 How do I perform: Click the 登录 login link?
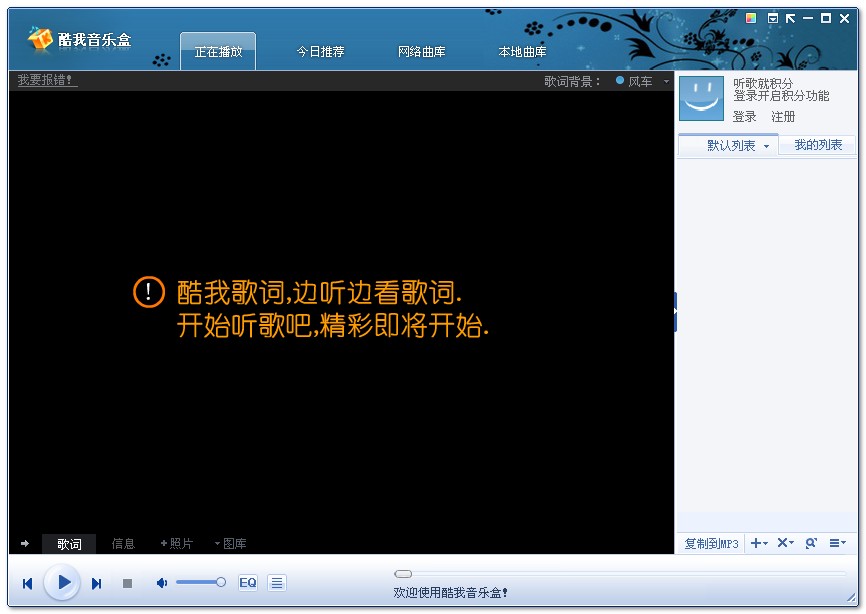coord(744,117)
